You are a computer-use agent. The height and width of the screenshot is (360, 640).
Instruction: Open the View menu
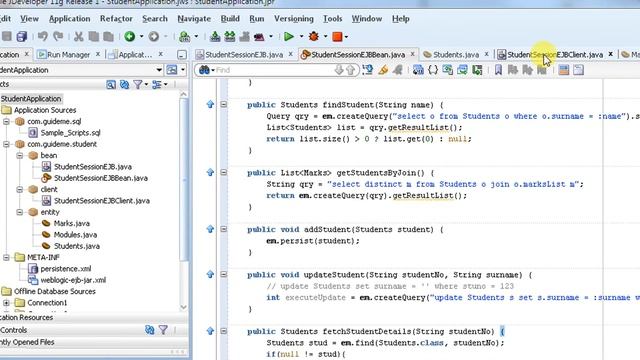(x=29, y=19)
